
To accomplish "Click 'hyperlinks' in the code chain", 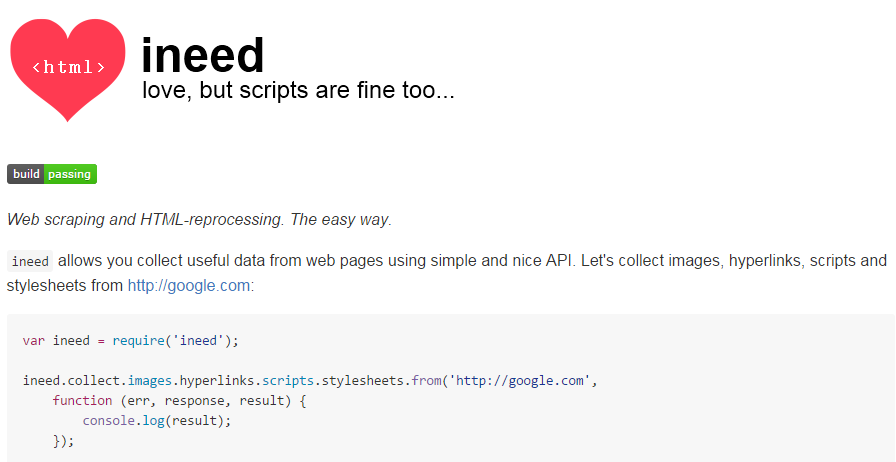I will tap(217, 380).
